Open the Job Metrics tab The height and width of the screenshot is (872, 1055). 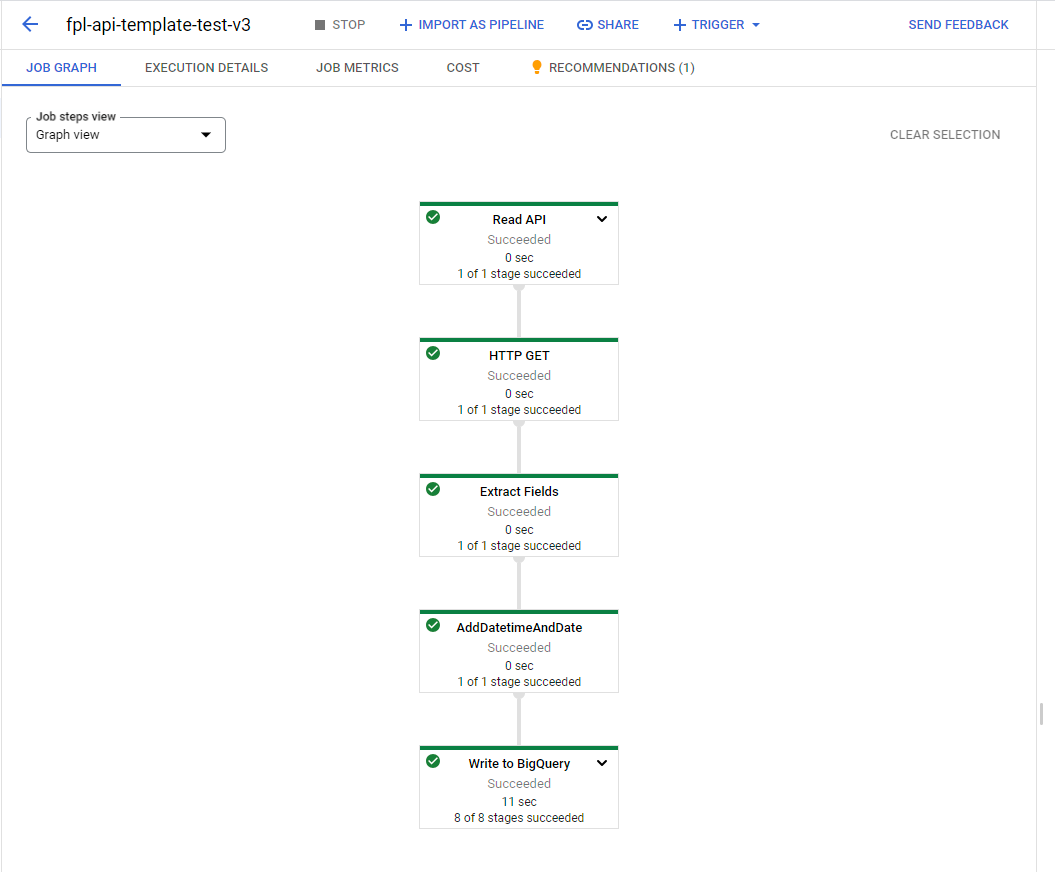tap(357, 68)
